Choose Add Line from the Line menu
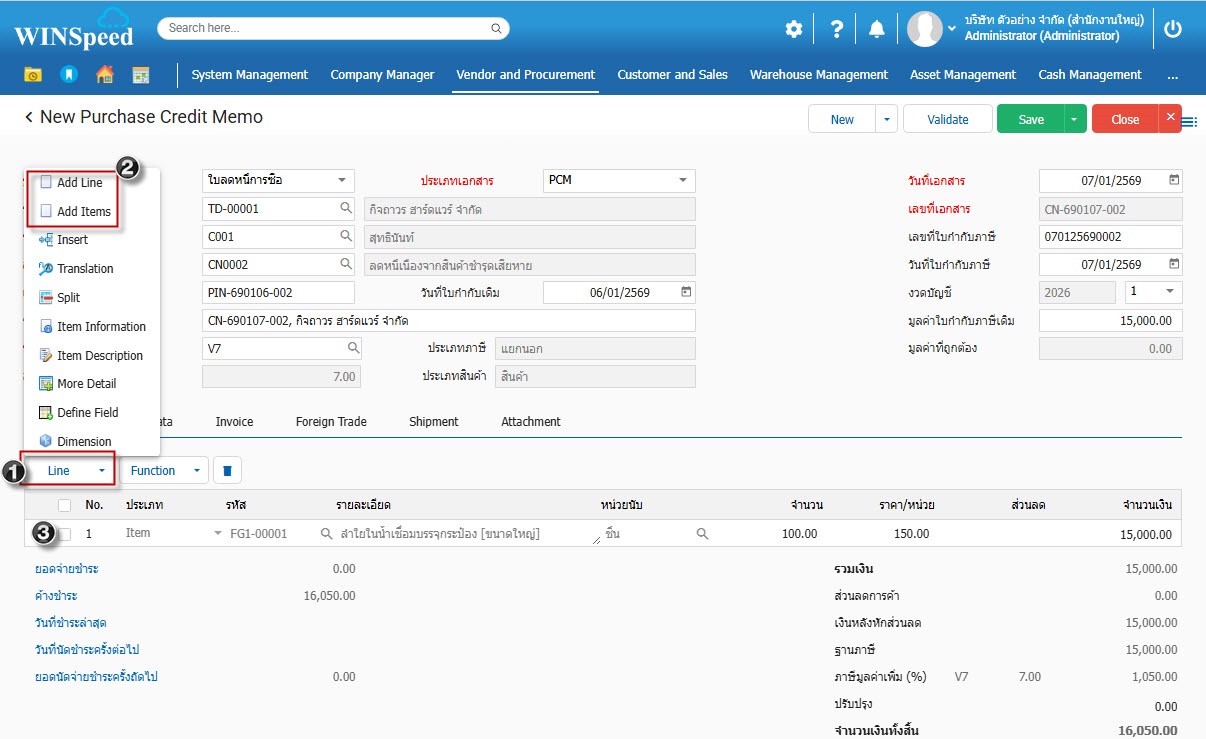1206x739 pixels. click(79, 183)
